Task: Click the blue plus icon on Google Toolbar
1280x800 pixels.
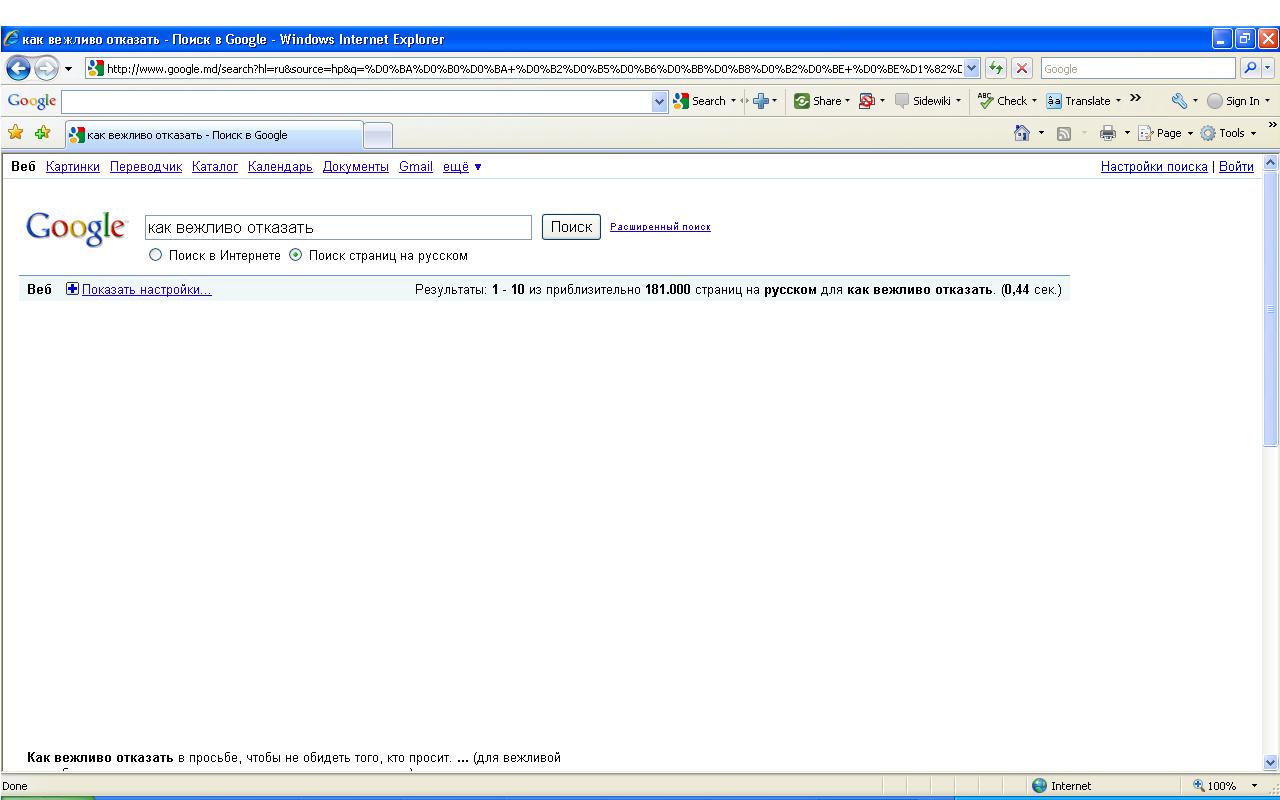Action: (761, 101)
